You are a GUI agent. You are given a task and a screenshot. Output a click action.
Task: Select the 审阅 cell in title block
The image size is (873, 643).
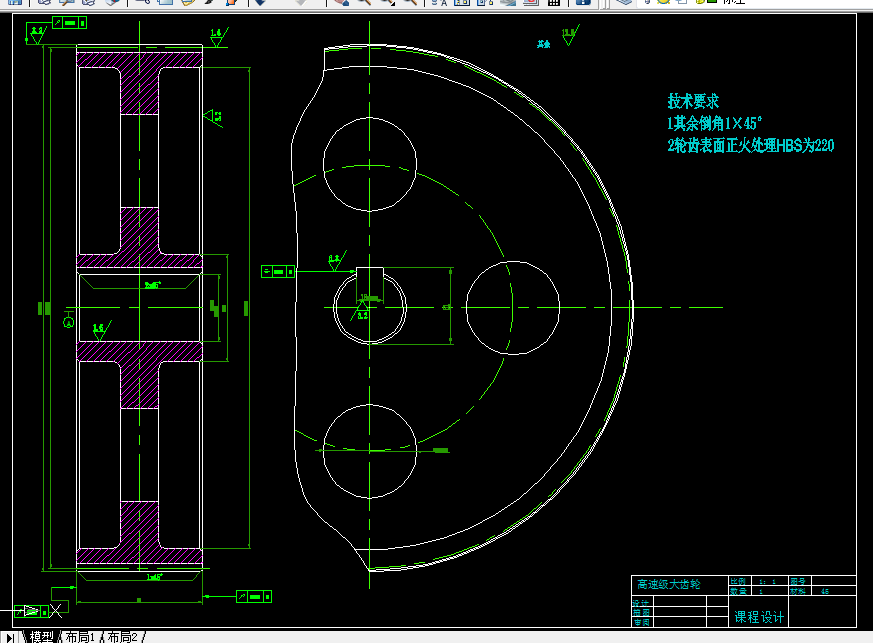click(641, 622)
